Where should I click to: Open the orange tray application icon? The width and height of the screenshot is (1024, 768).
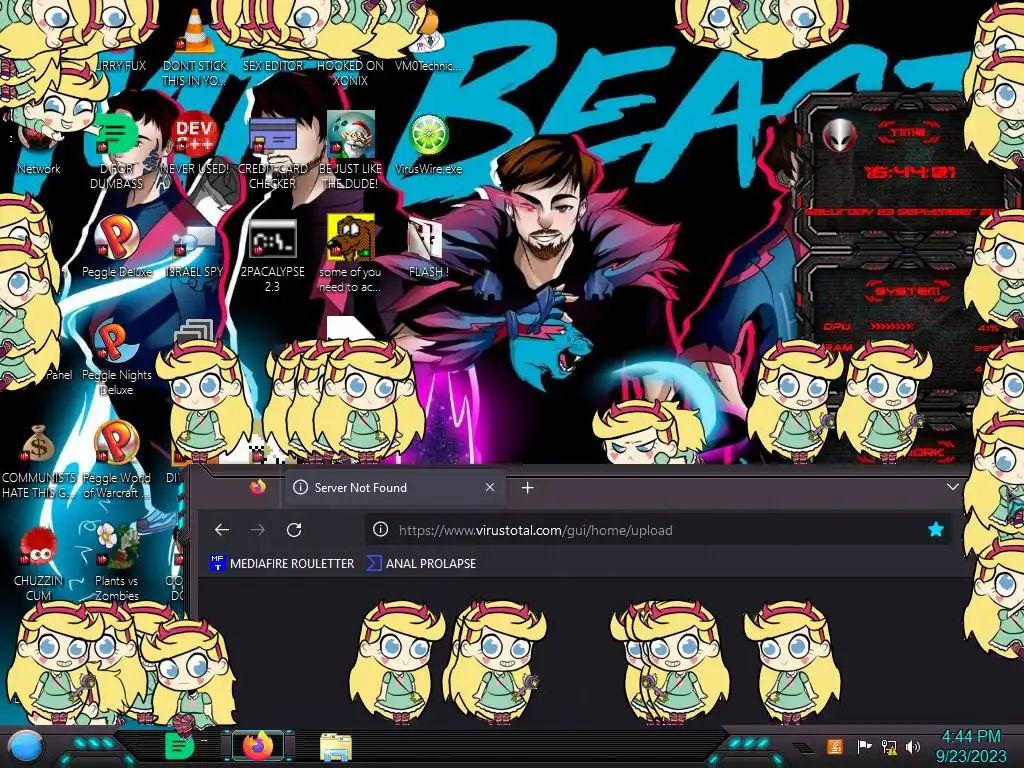pos(835,746)
